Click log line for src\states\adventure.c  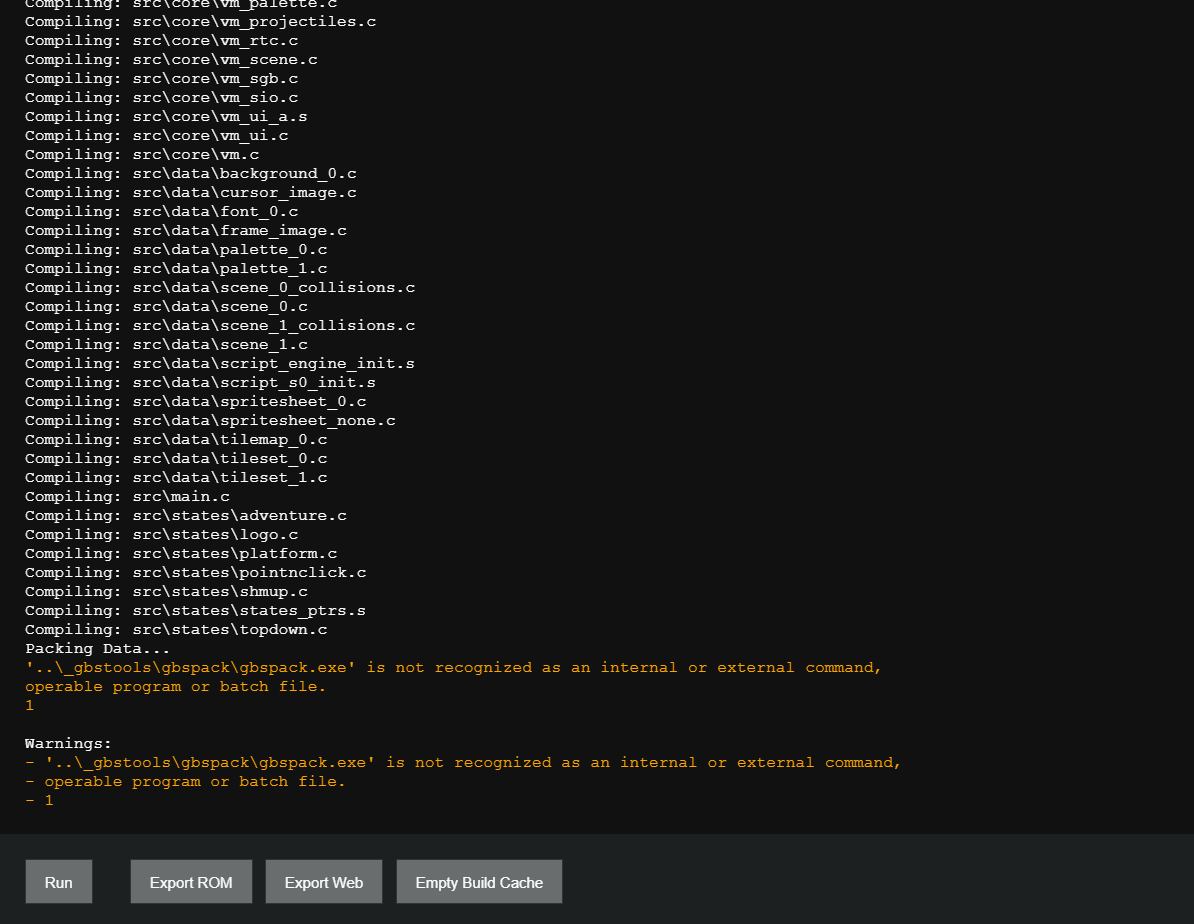(186, 516)
